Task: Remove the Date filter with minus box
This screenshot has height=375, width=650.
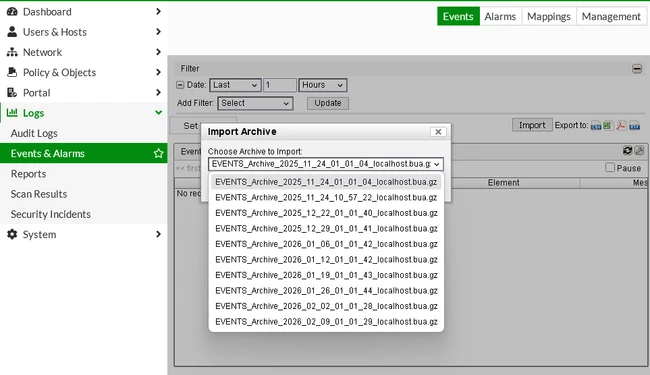Action: [x=180, y=85]
